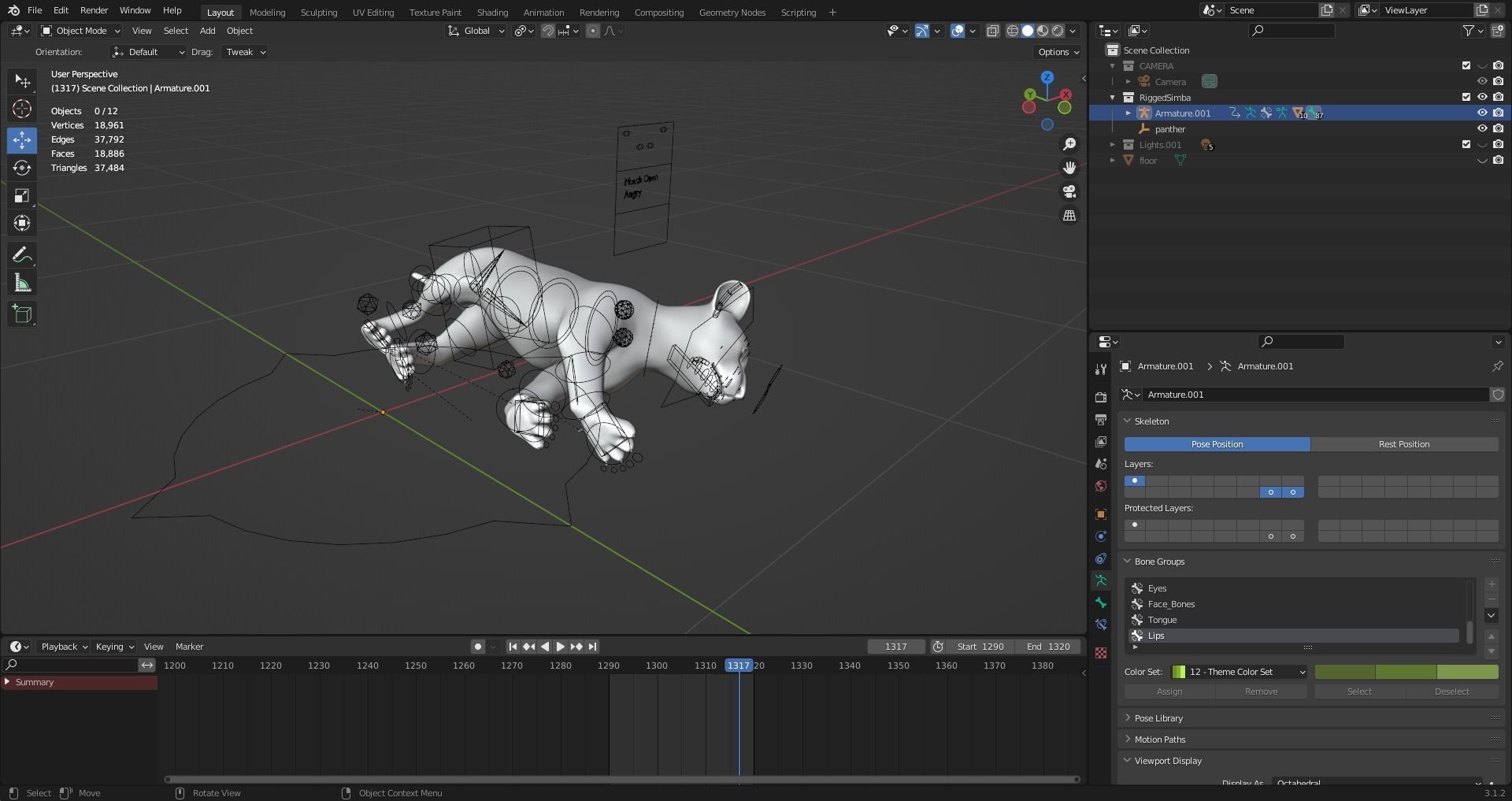Screen dimensions: 1512x801
Task: Open the Physics properties tab
Action: [1101, 536]
